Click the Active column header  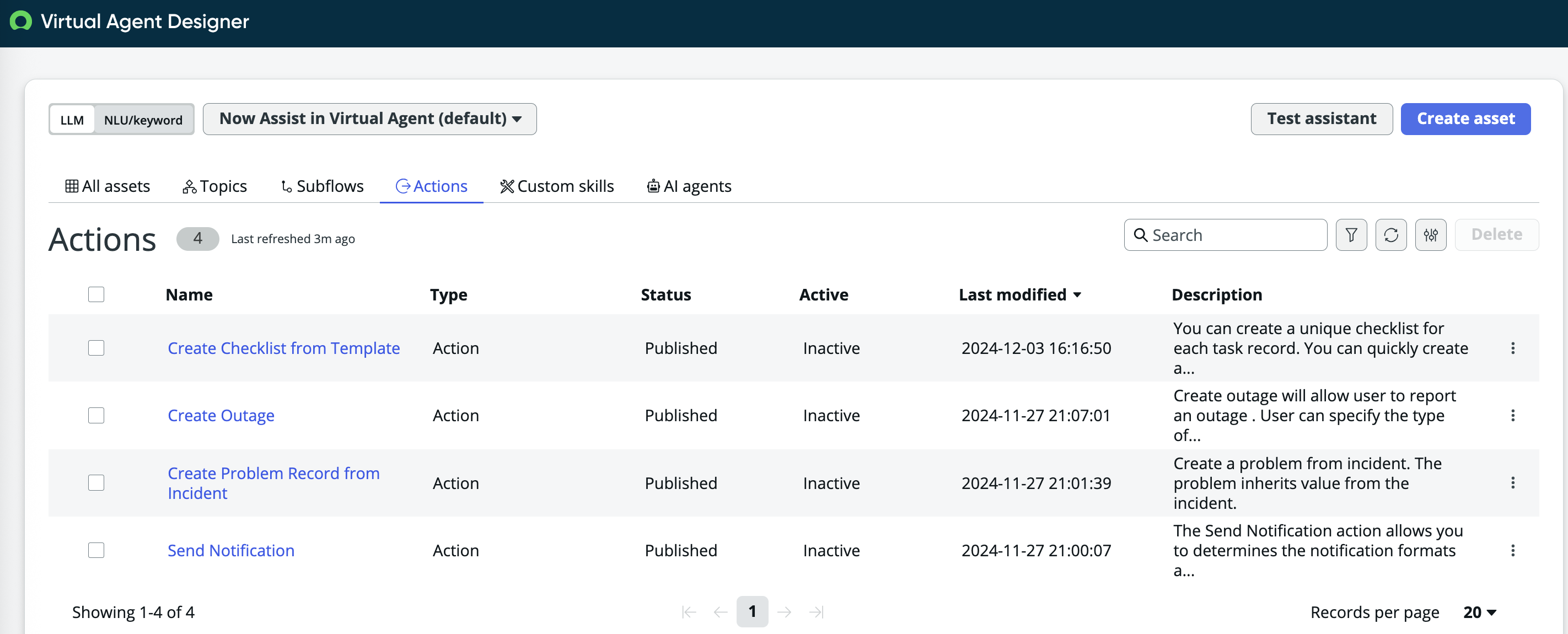[824, 294]
